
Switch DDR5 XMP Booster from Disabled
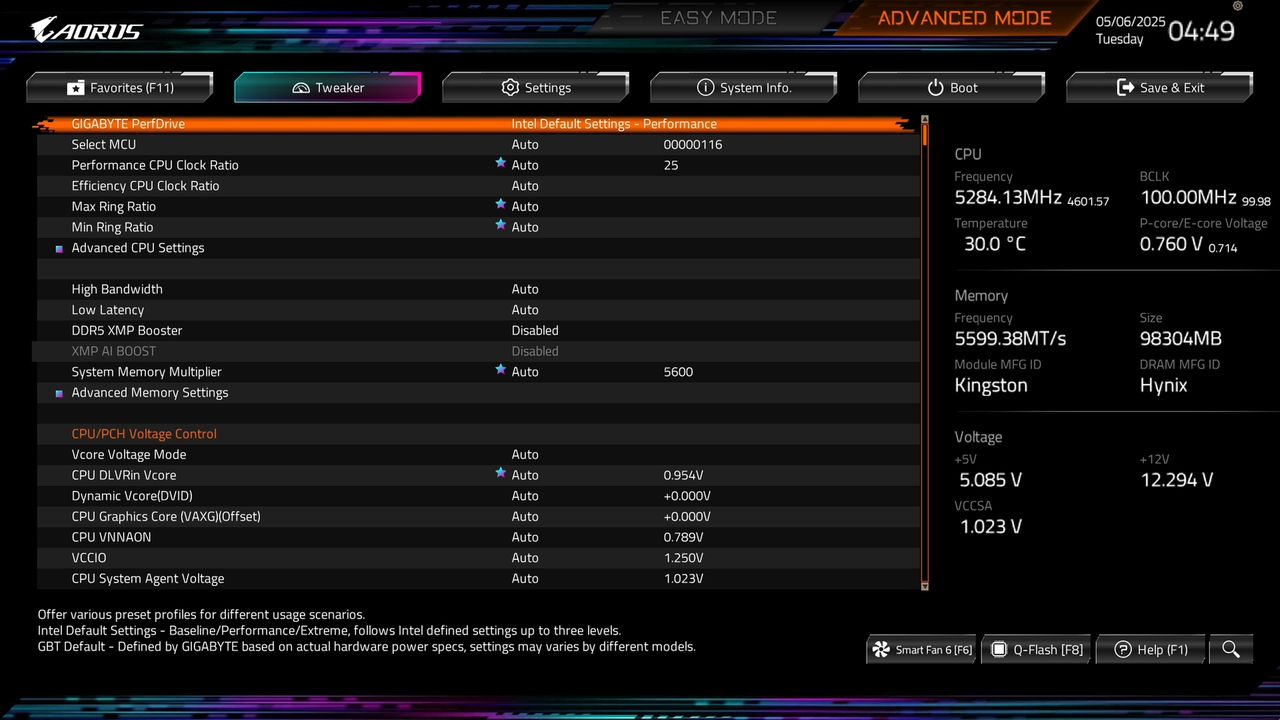pyautogui.click(x=535, y=330)
